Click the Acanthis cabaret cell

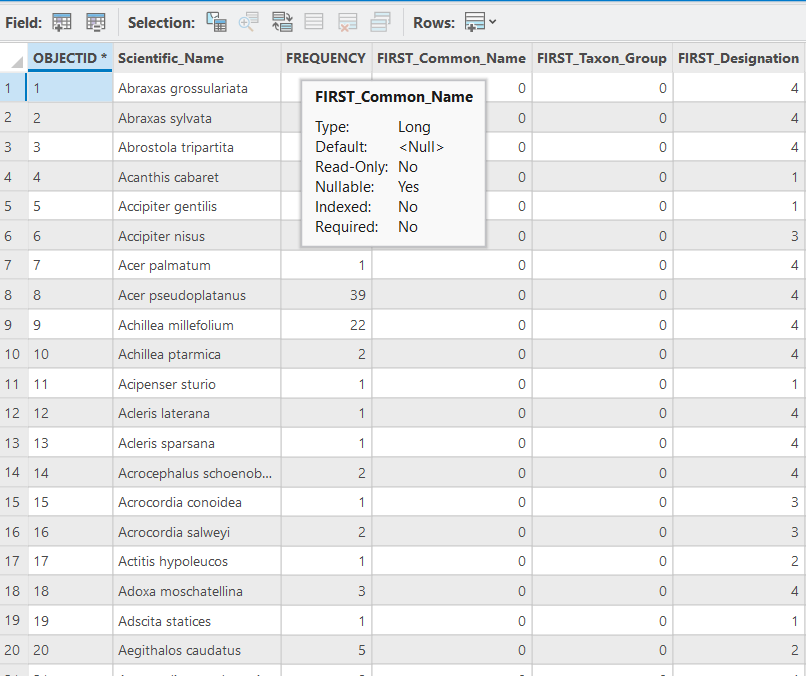[x=197, y=177]
